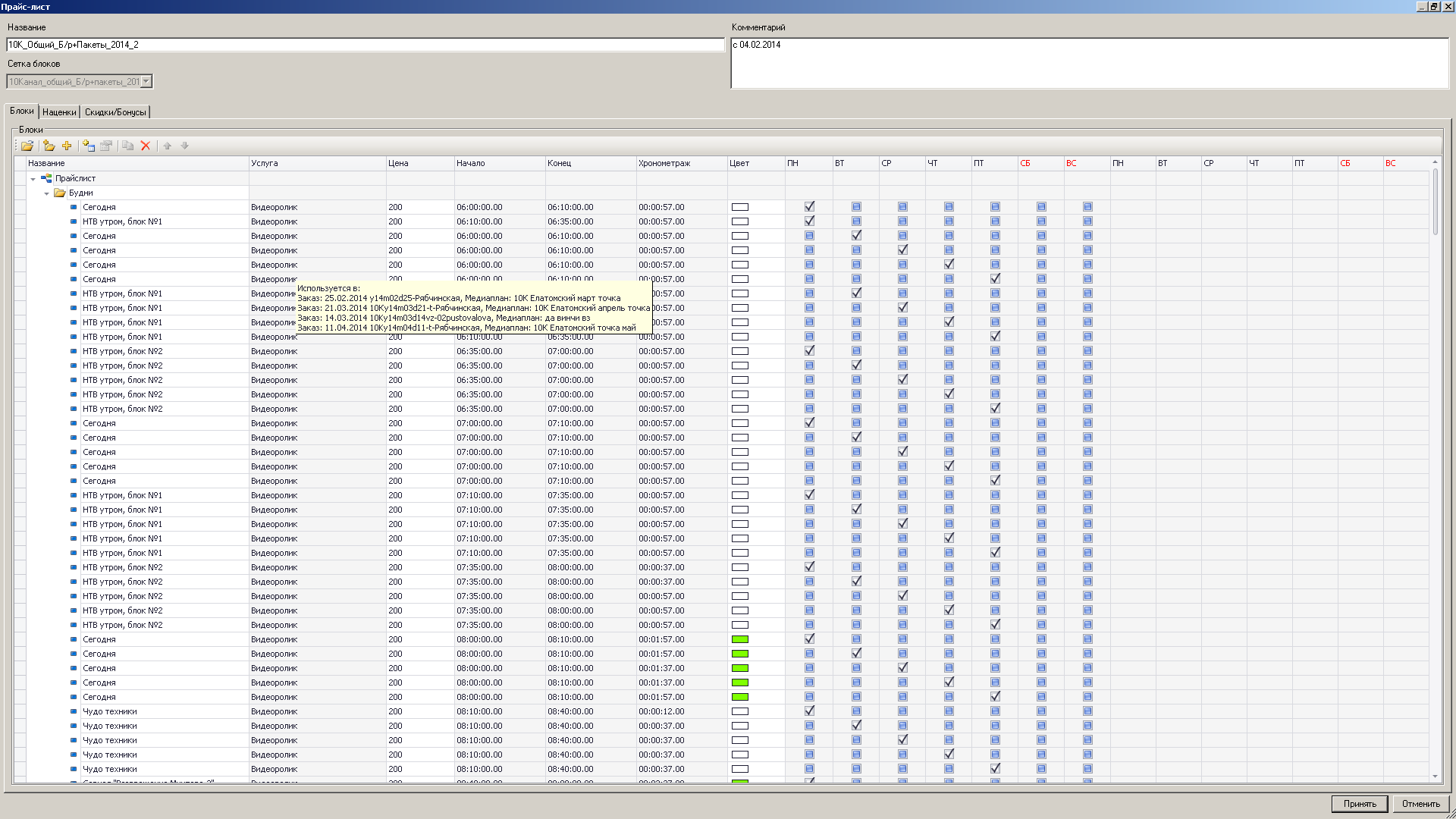Sort by the Услуга column header

[318, 163]
